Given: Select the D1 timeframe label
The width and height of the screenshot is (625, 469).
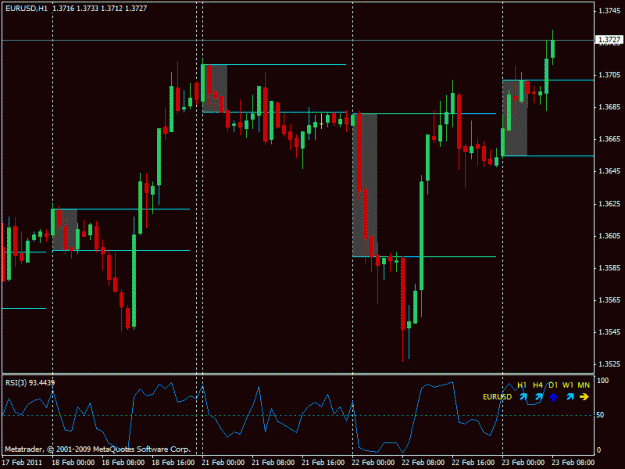Looking at the screenshot, I should pos(553,385).
